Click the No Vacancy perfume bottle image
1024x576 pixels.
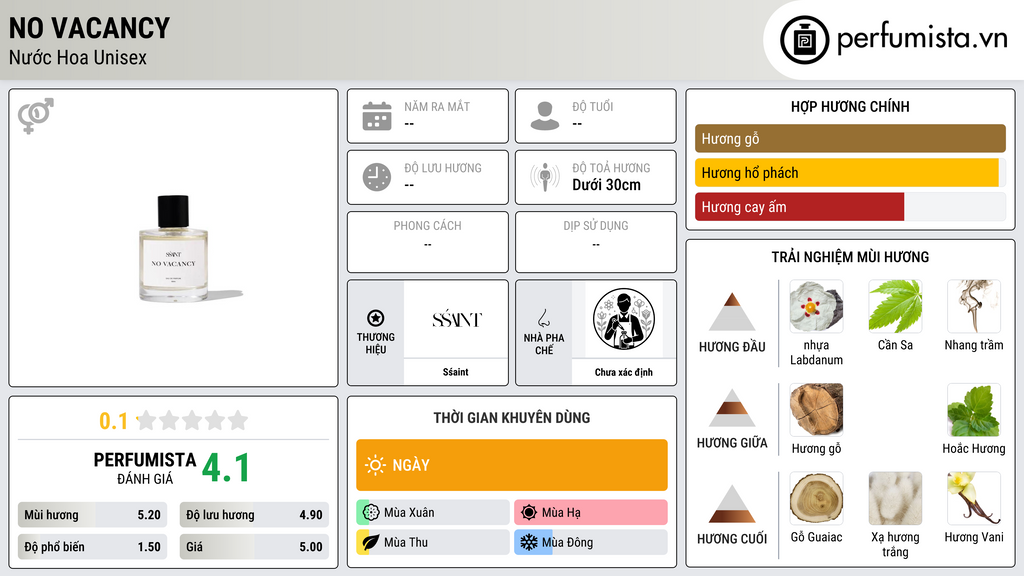click(x=174, y=249)
